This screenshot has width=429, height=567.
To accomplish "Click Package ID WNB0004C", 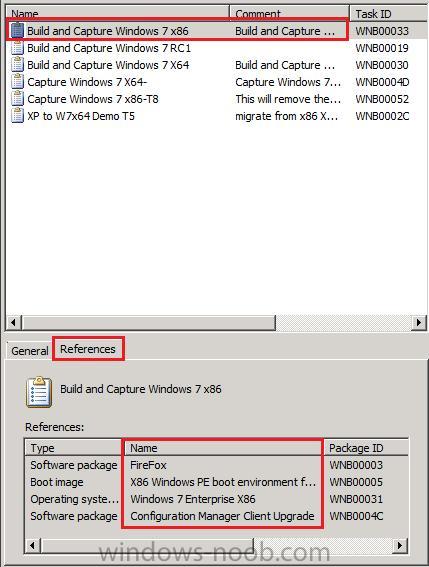I will [x=356, y=516].
